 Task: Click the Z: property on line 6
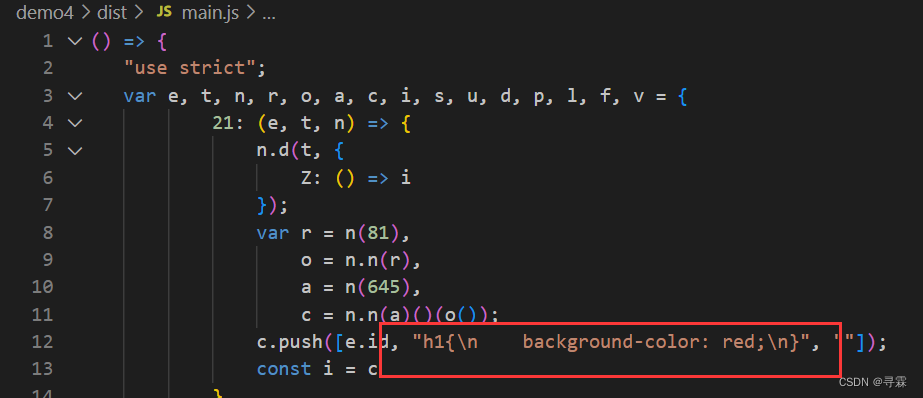[311, 177]
